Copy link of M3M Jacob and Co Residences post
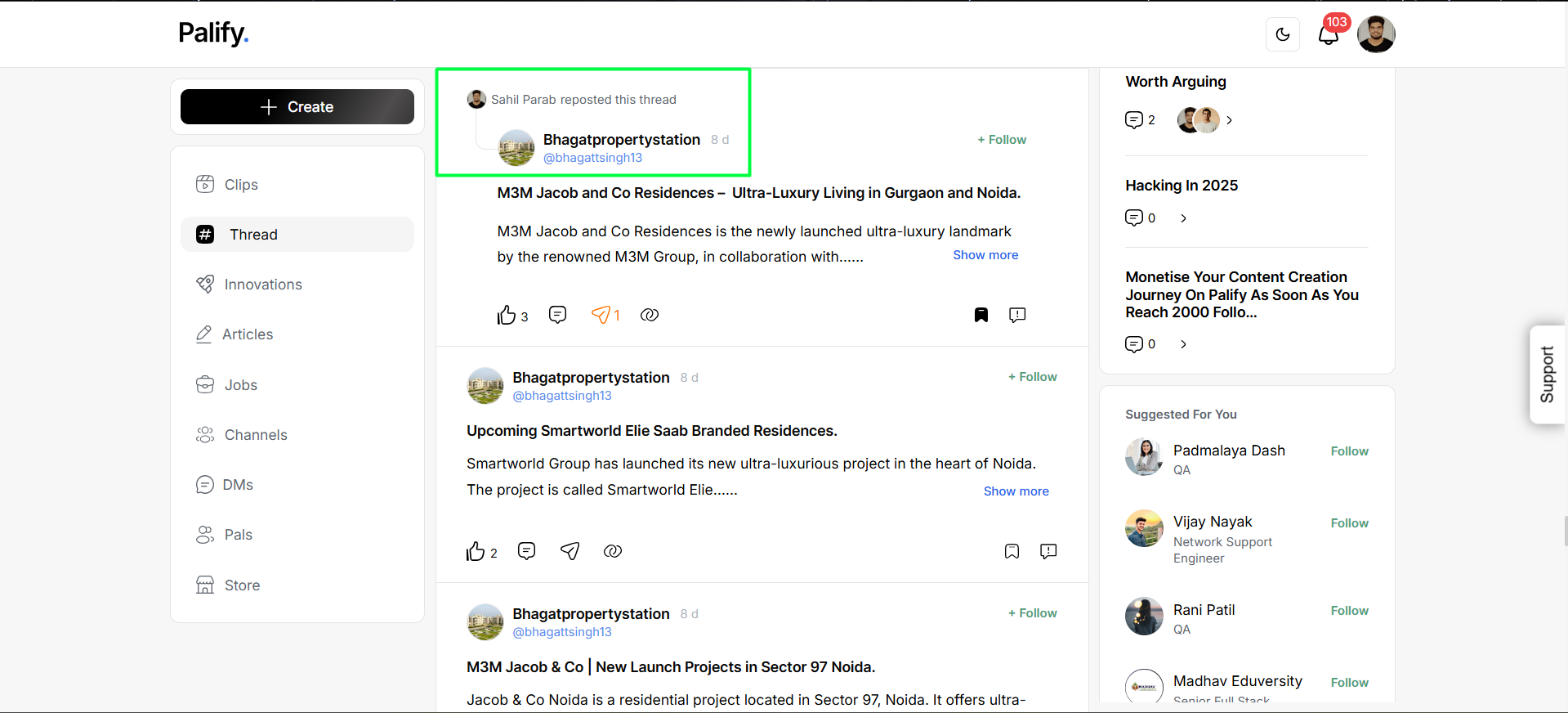The width and height of the screenshot is (1568, 713). [650, 315]
